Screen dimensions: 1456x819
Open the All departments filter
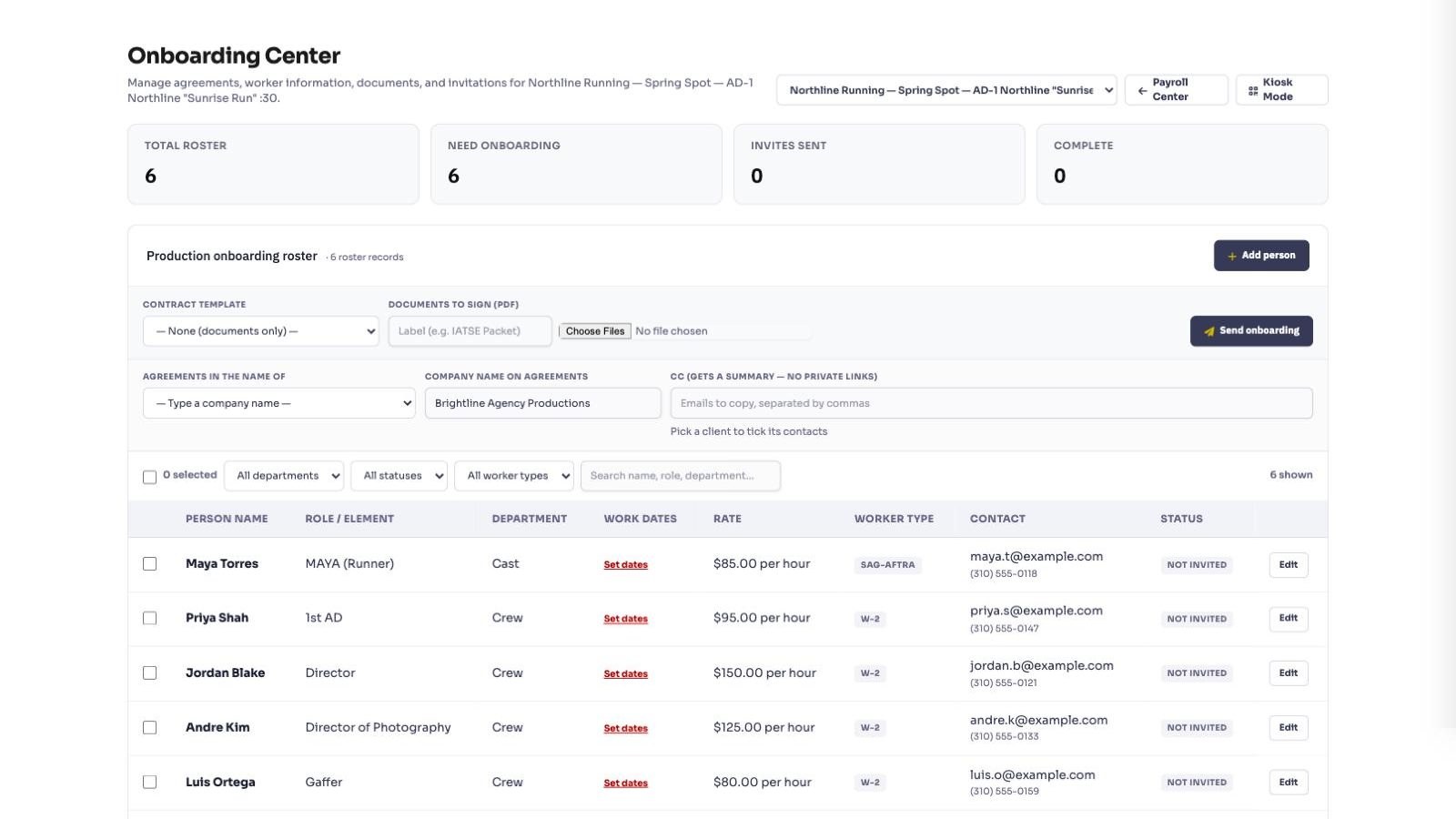click(x=284, y=476)
